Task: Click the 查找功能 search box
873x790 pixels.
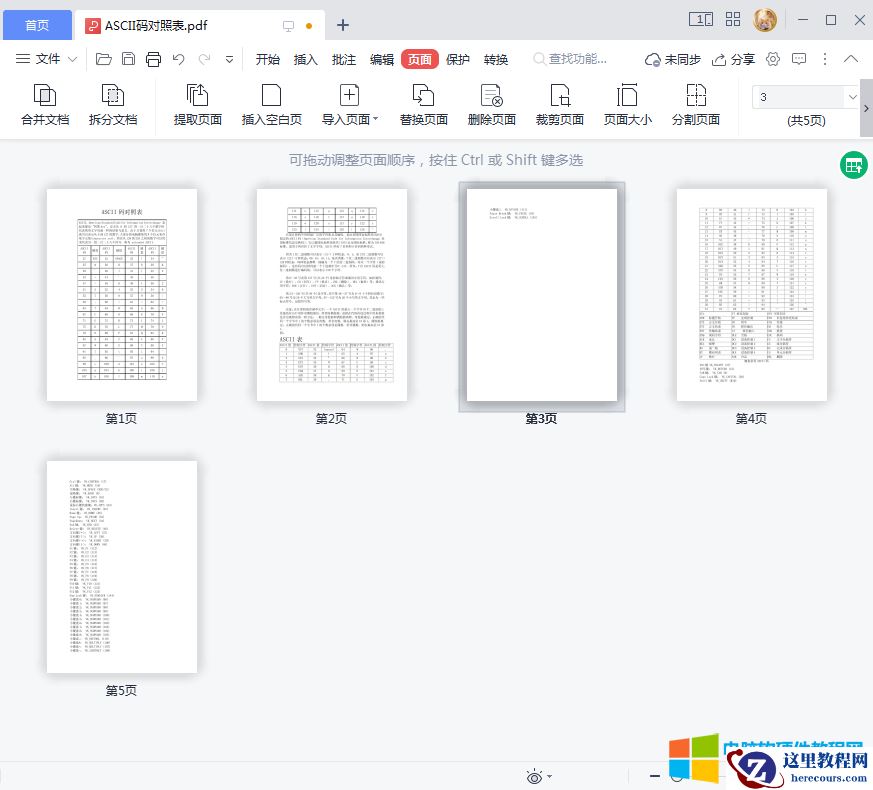Action: point(571,59)
